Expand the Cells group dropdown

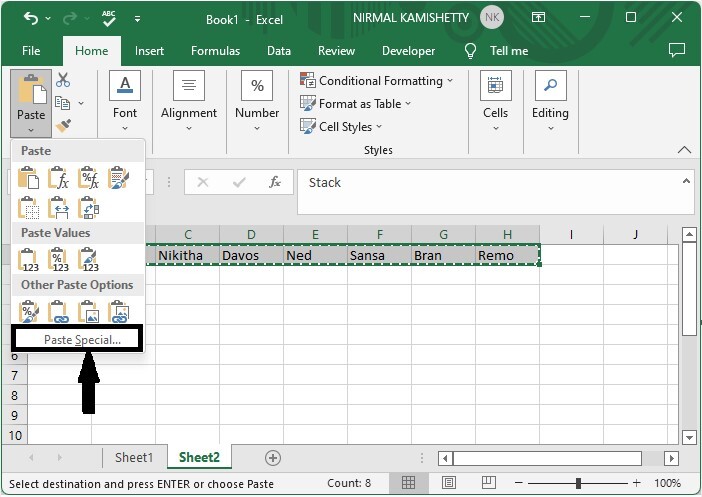(496, 129)
